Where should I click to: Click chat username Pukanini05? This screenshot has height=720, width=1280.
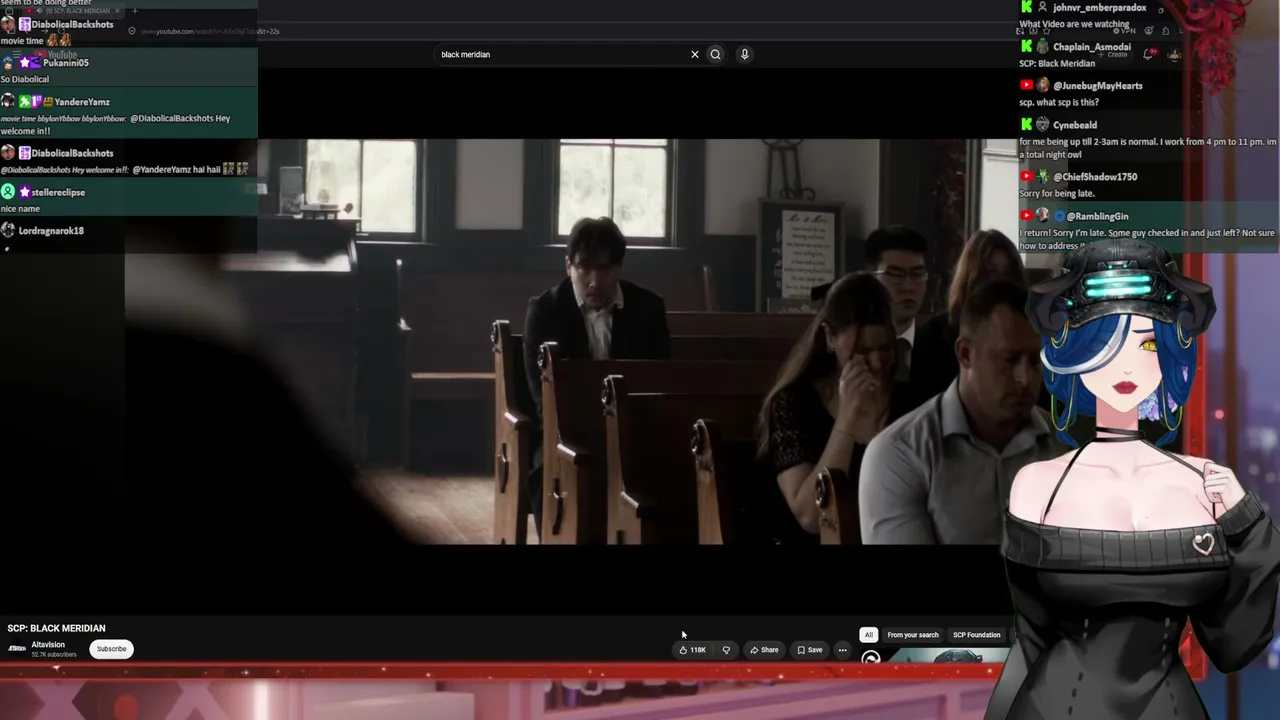65,62
